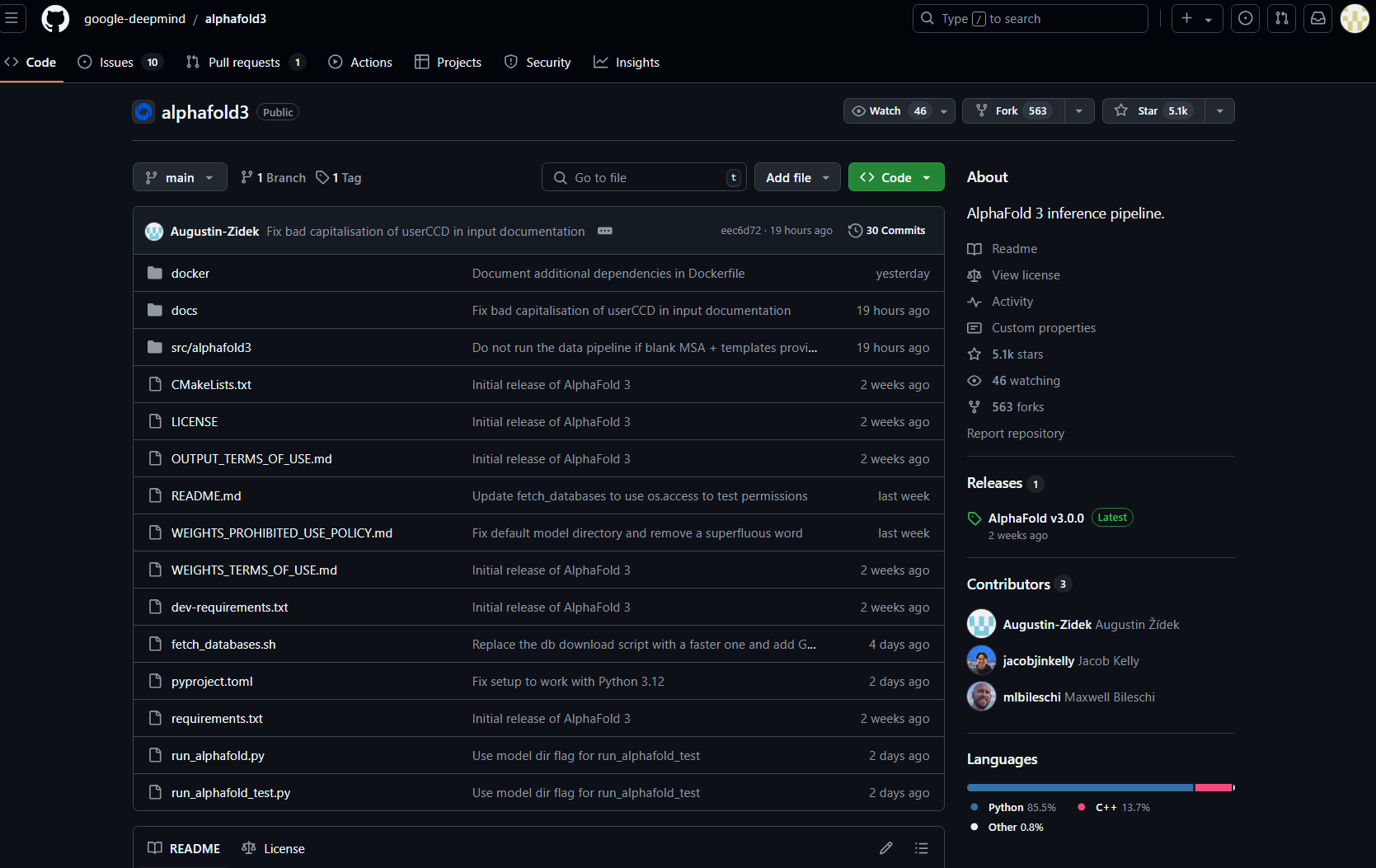
Task: Open jacobjinkelly contributor avatar
Action: pos(981,660)
